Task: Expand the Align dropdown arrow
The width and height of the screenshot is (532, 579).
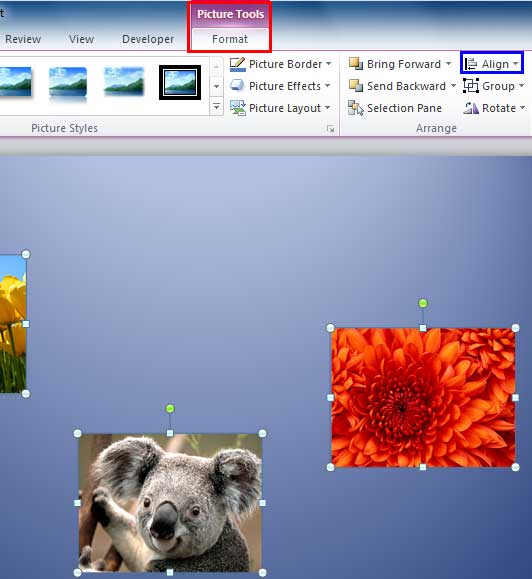Action: (515, 64)
